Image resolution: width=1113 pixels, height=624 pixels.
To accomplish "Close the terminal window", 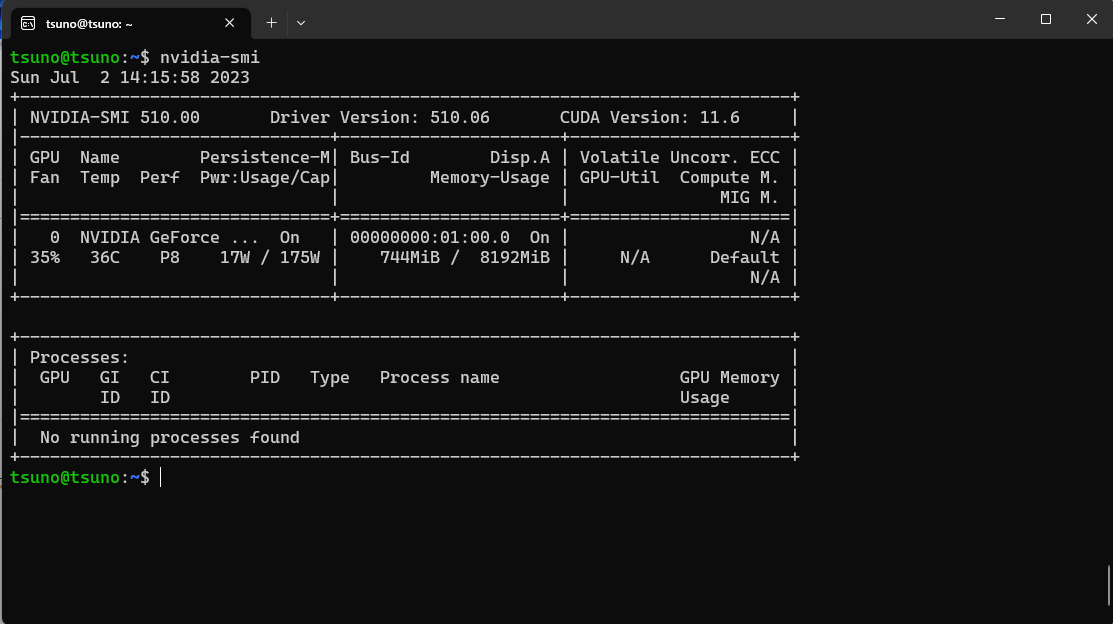I will point(1091,19).
